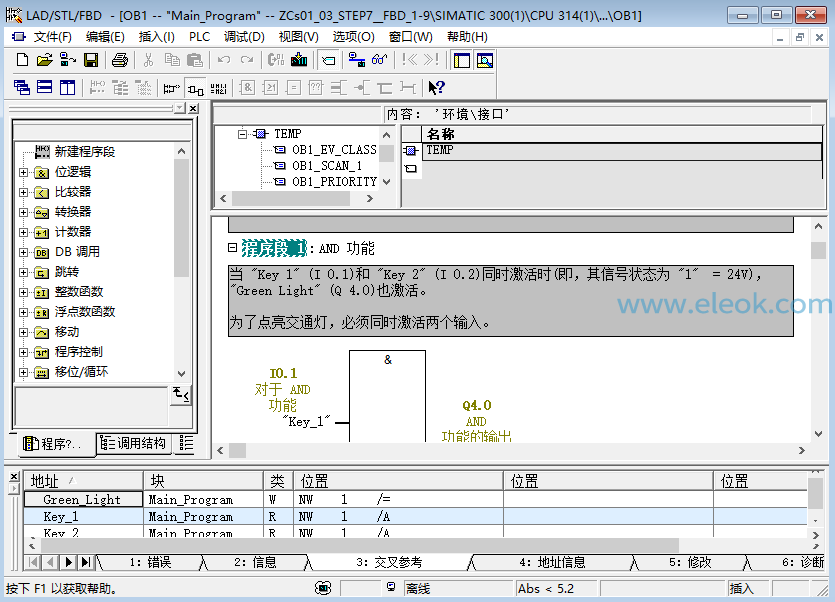This screenshot has width=835, height=602.
Task: Expand the DB 调用 folder
Action: (x=23, y=253)
